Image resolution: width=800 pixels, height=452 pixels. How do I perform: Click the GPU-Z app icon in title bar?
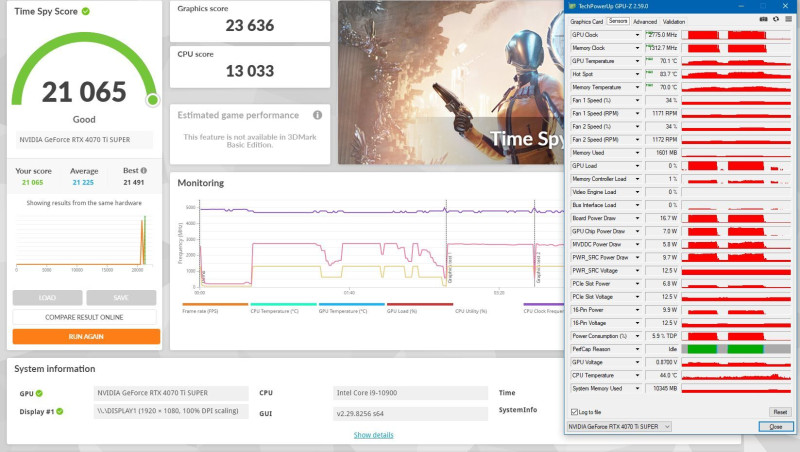pyautogui.click(x=572, y=6)
